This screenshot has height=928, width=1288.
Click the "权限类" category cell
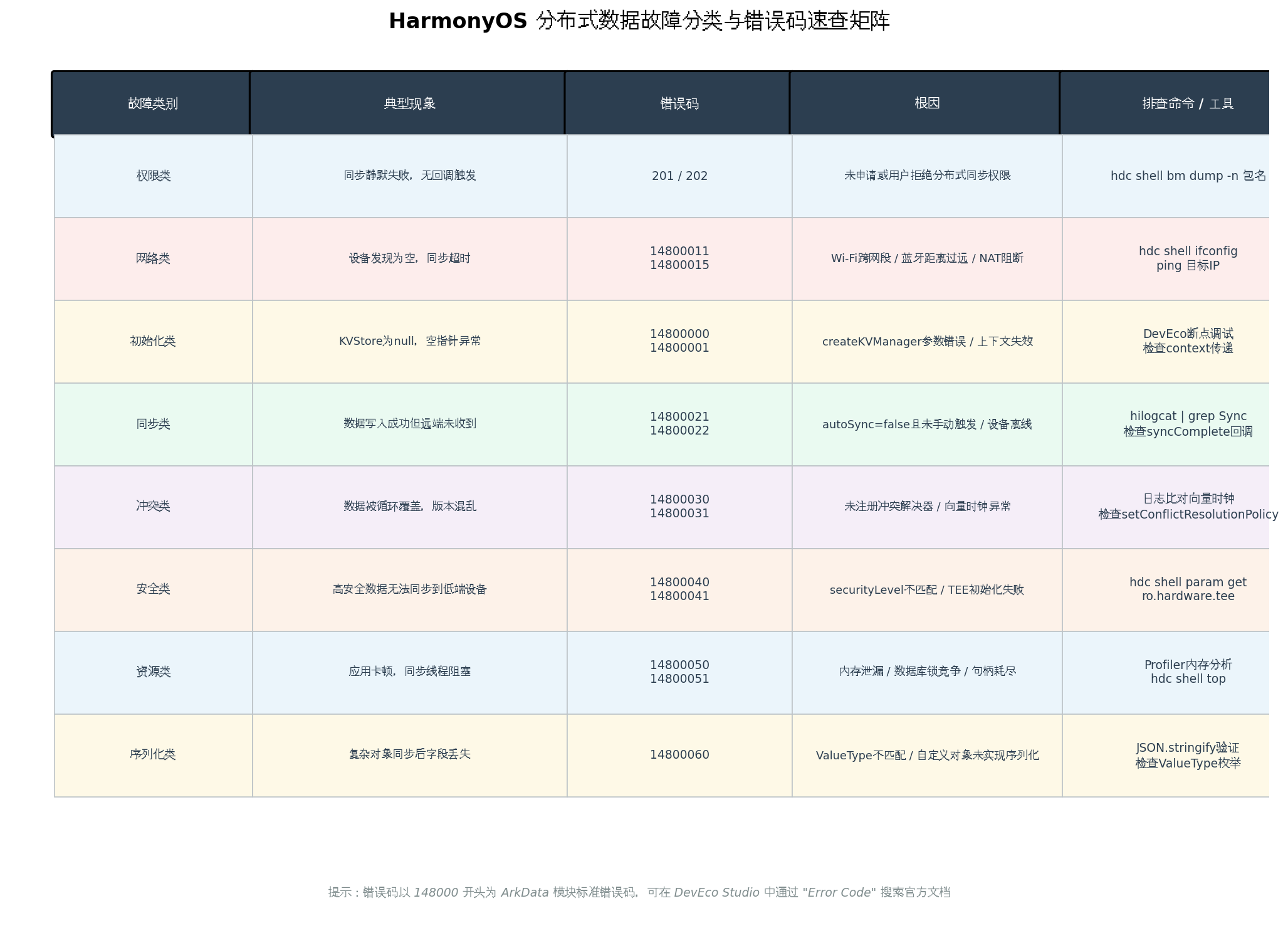coord(154,176)
